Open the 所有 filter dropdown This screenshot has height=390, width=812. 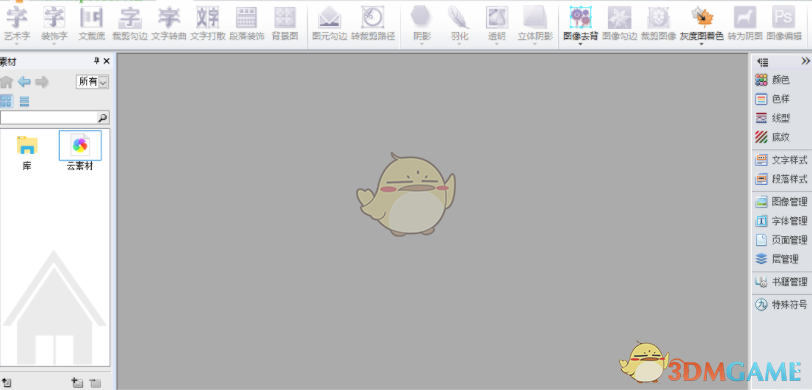(x=93, y=82)
